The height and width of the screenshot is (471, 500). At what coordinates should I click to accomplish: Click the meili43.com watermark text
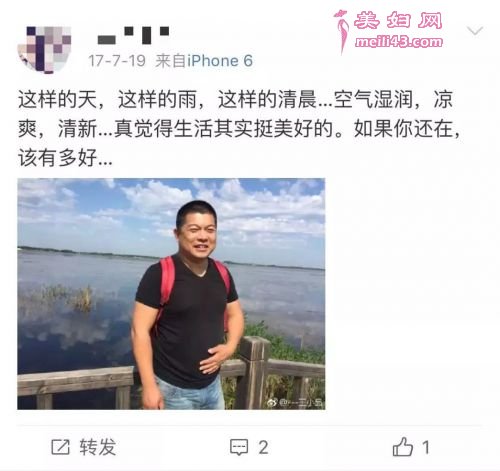coord(399,42)
